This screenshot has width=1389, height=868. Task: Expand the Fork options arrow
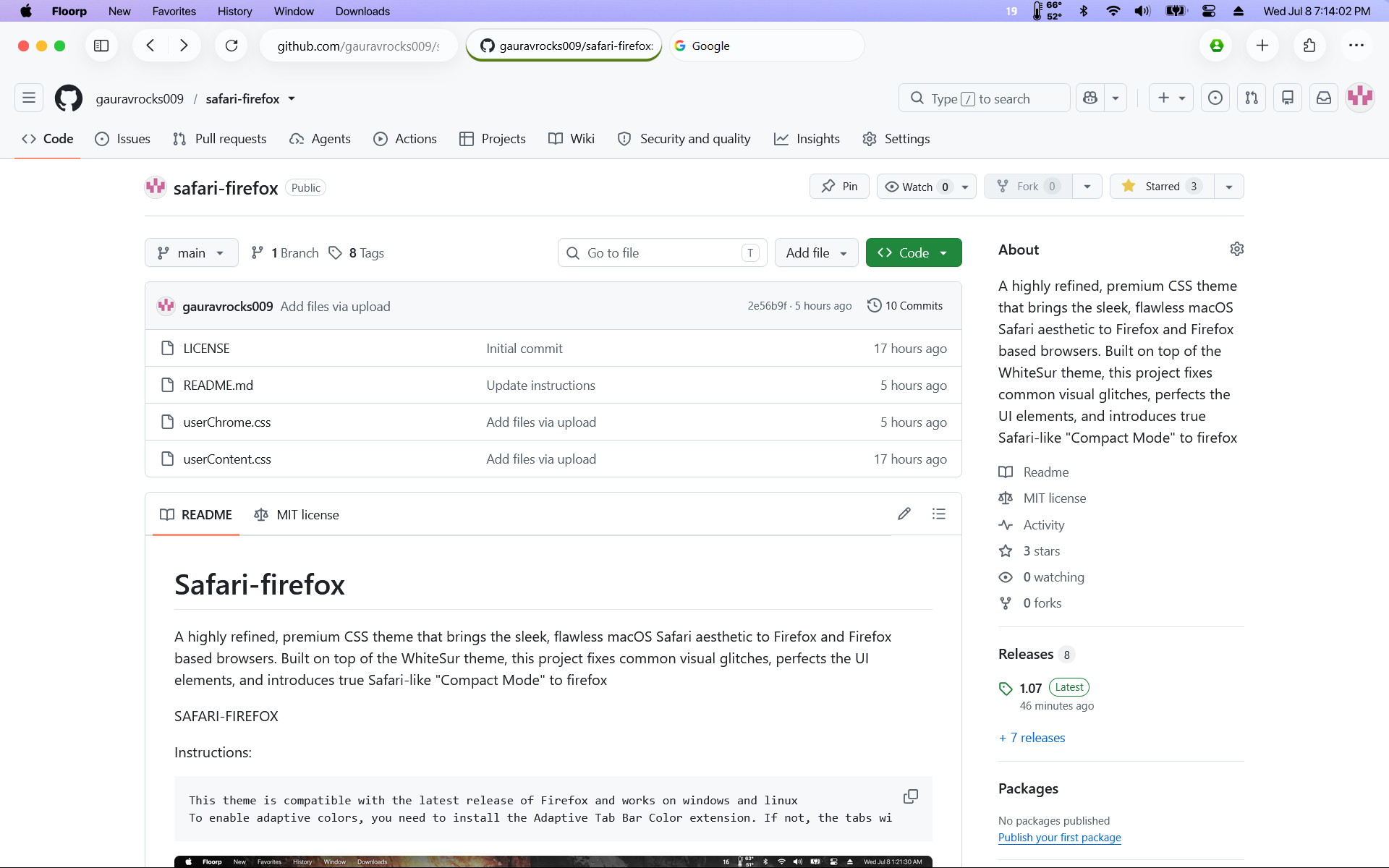click(1087, 187)
